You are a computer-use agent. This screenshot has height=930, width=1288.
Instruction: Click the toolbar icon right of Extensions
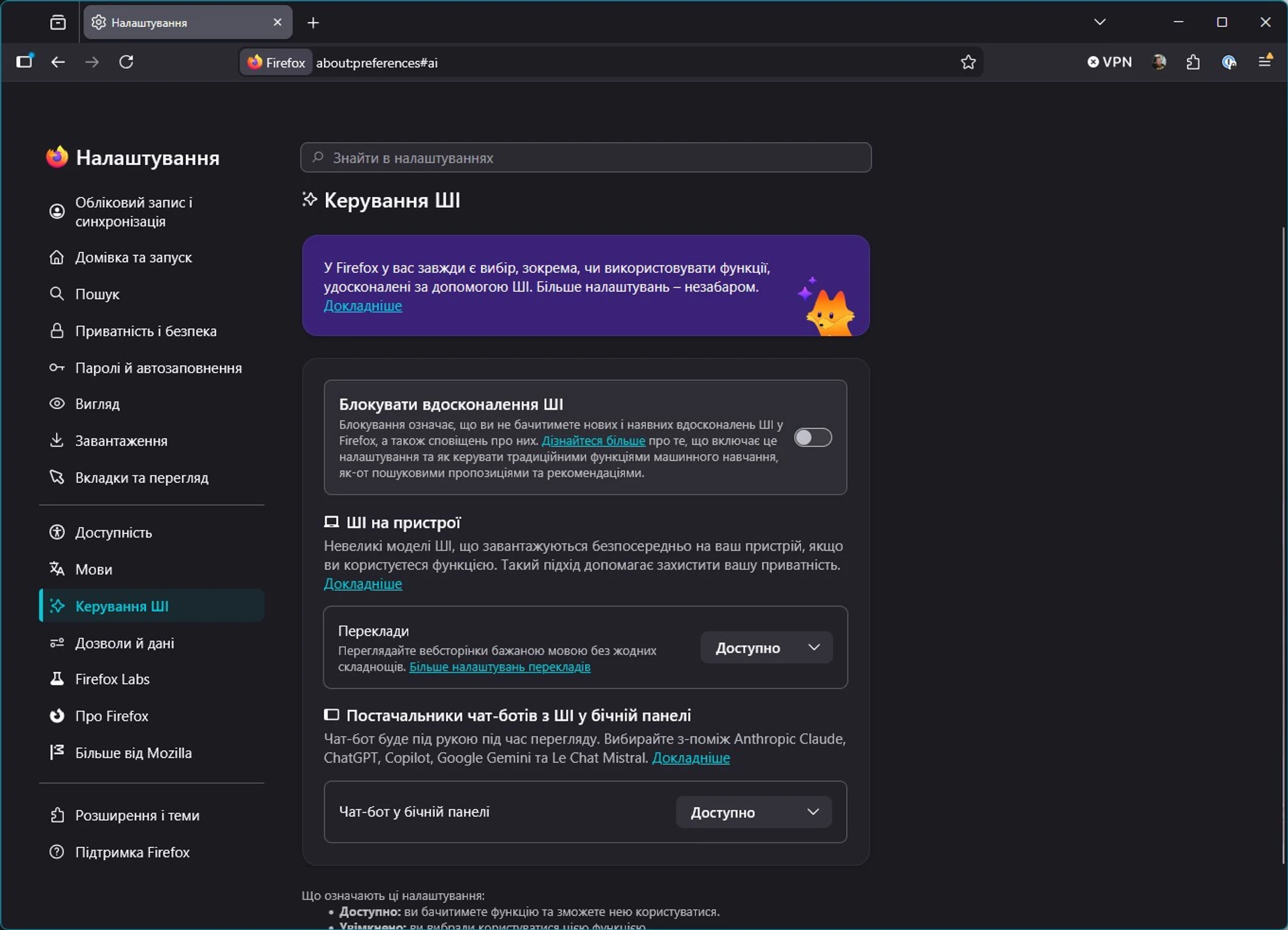click(1229, 62)
